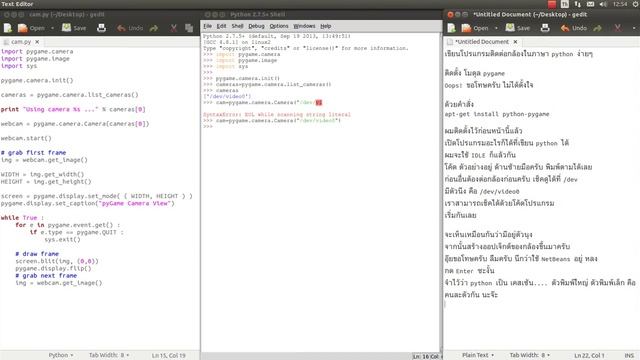Viewport: 640px width, 360px height.
Task: Open Shell menu in Python Shell
Action: (237, 26)
